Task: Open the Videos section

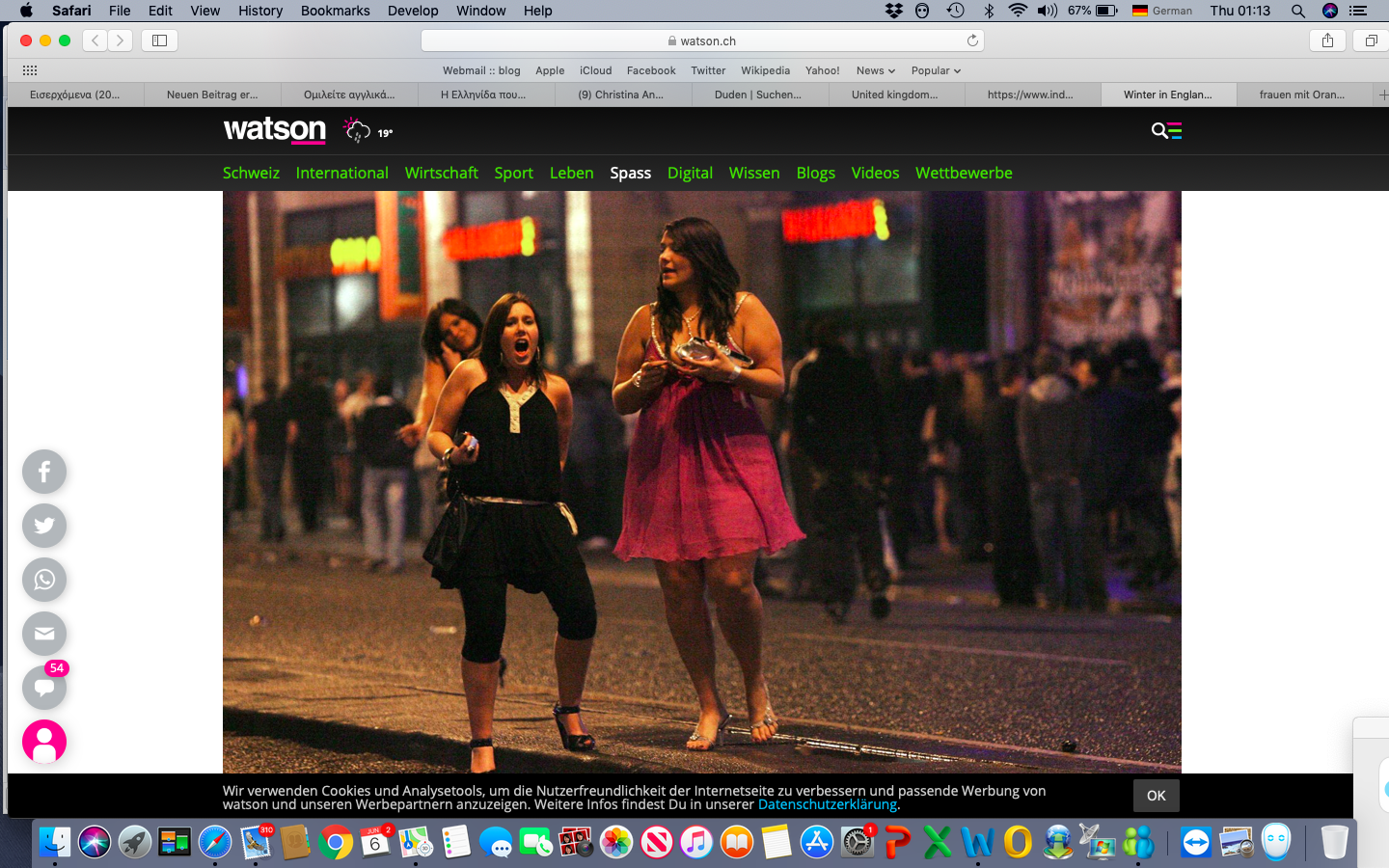Action: pyautogui.click(x=875, y=173)
